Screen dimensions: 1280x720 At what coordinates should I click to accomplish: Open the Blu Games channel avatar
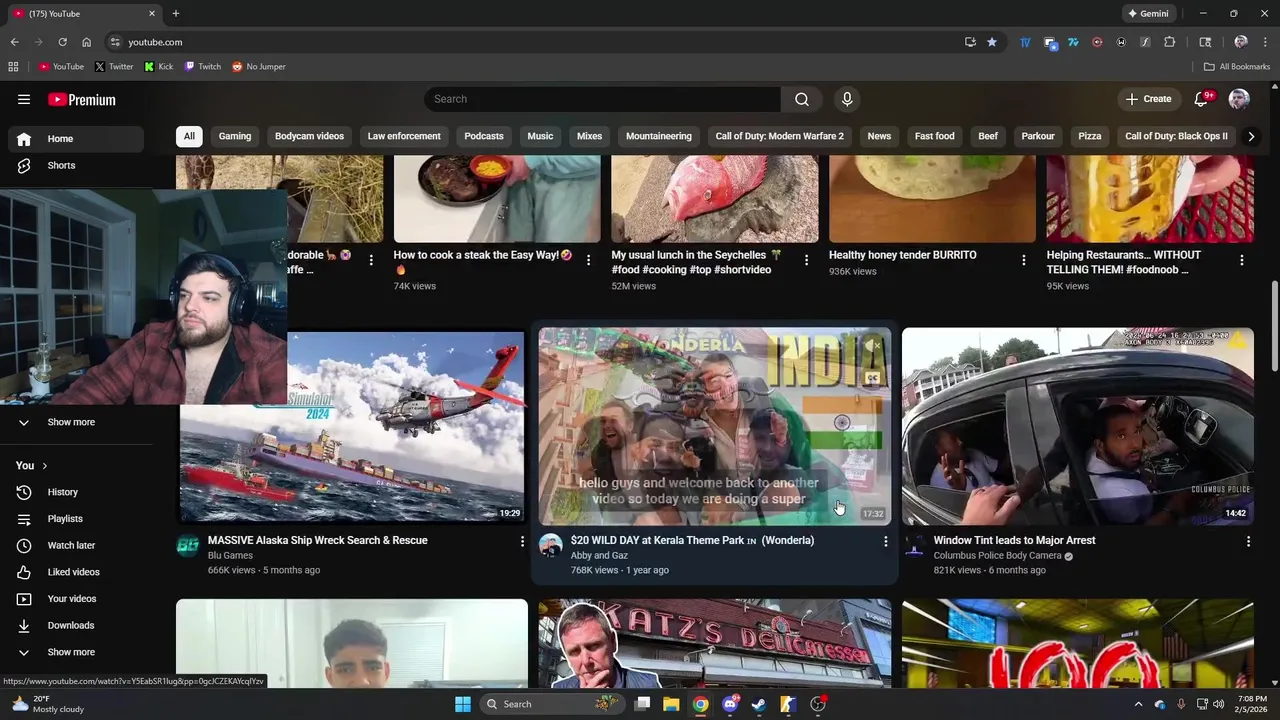pyautogui.click(x=188, y=545)
